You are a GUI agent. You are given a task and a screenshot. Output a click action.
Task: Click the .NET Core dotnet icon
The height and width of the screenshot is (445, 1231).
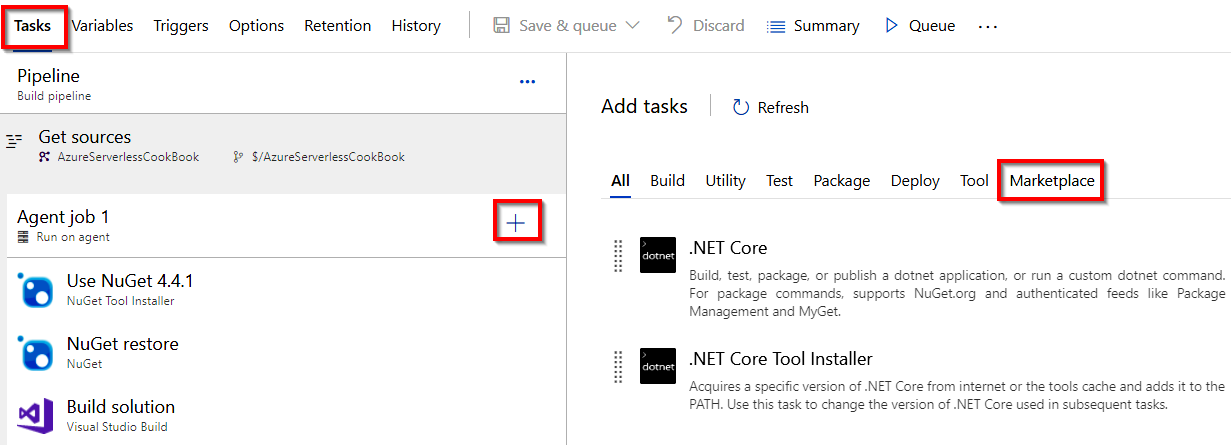pyautogui.click(x=659, y=255)
